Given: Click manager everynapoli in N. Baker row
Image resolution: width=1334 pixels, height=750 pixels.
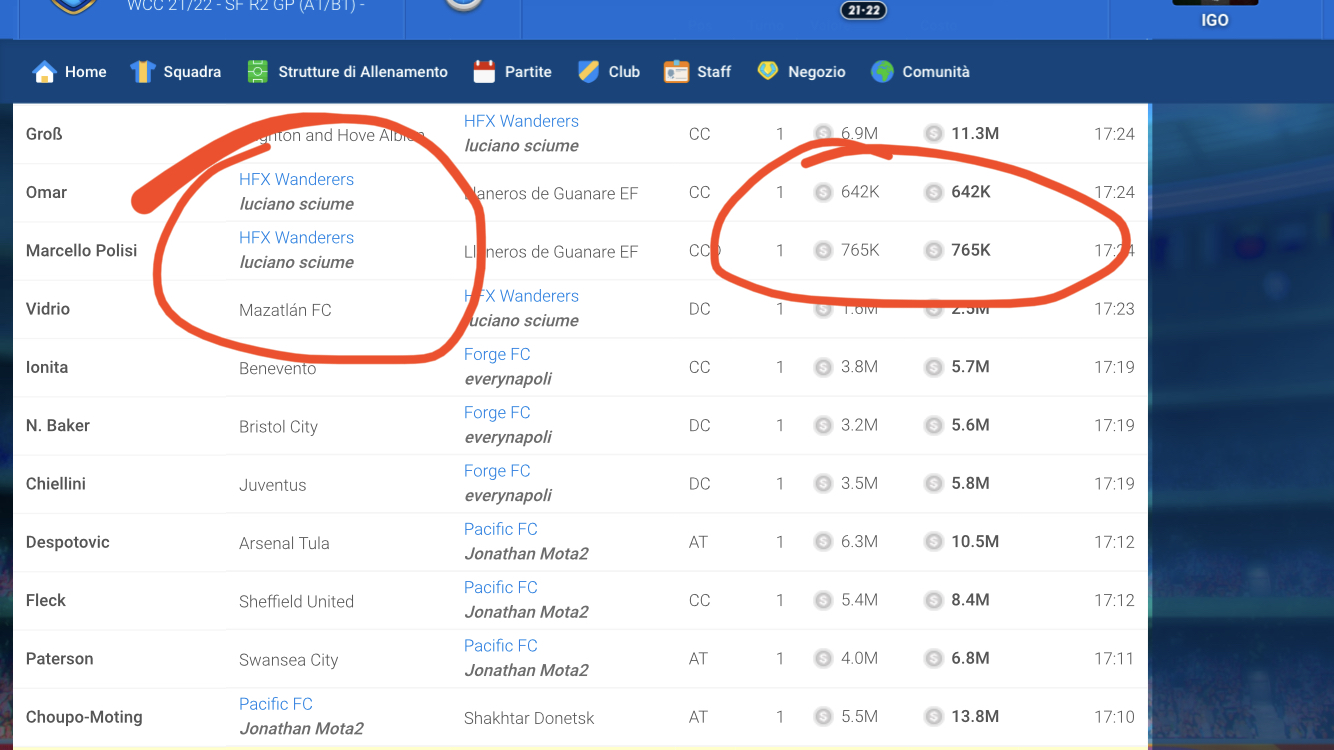Looking at the screenshot, I should point(508,437).
